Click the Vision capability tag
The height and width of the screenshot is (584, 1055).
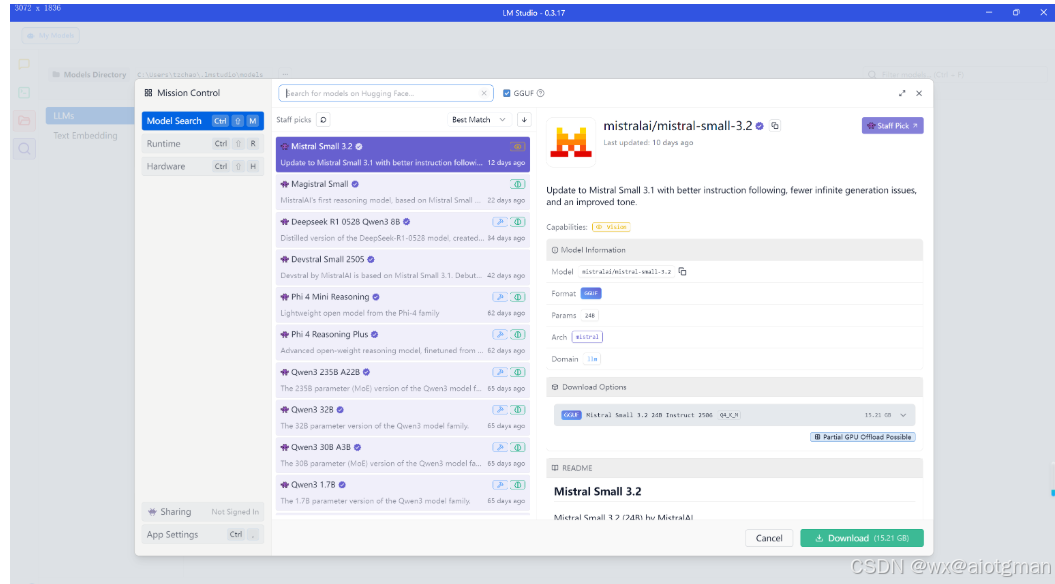[612, 227]
